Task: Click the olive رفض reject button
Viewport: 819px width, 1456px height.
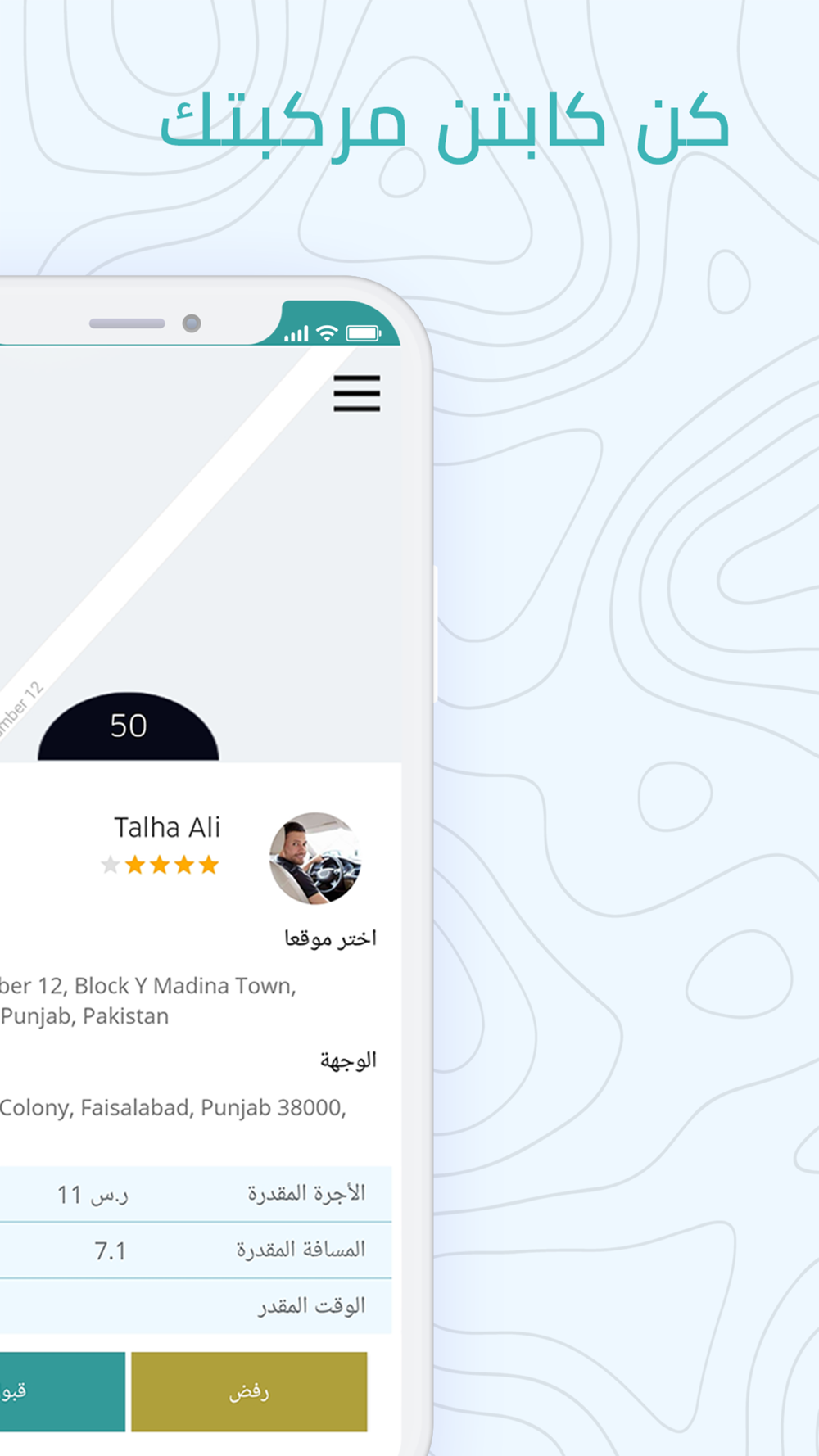Action: (249, 1391)
